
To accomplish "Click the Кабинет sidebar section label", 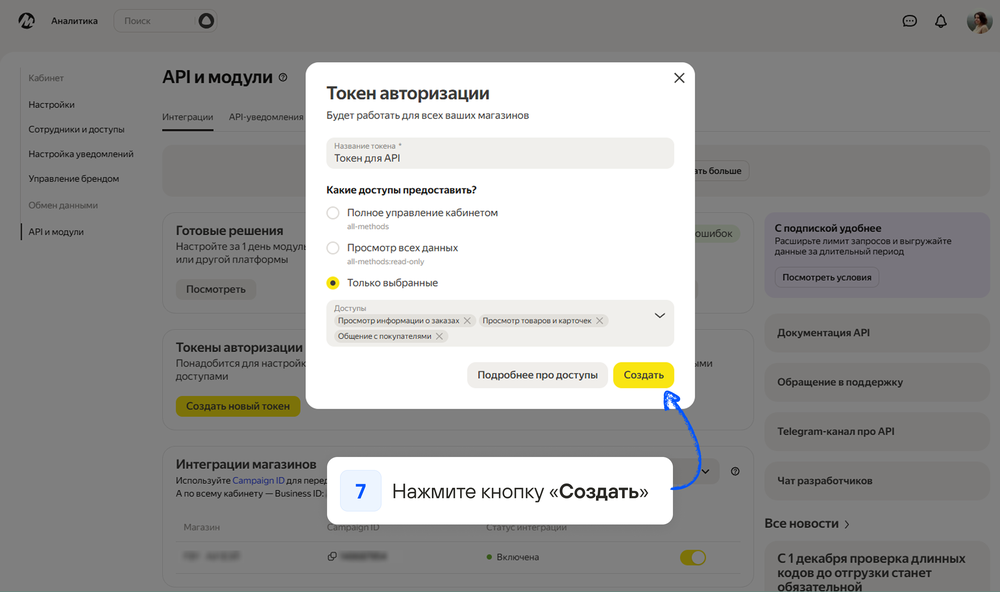I will [x=46, y=78].
